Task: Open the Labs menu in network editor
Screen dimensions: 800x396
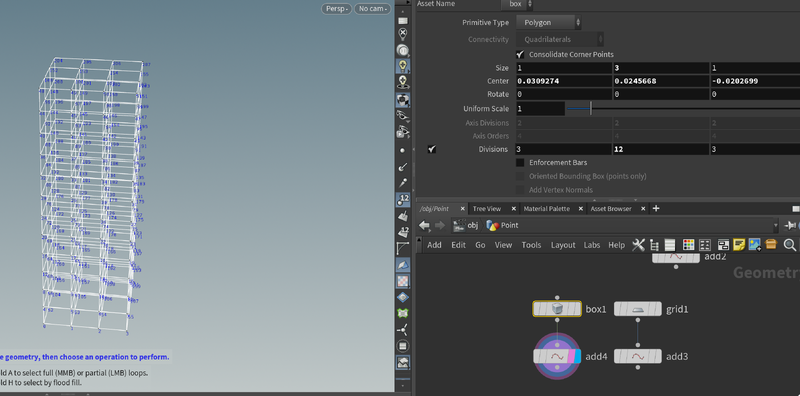Action: pos(592,245)
